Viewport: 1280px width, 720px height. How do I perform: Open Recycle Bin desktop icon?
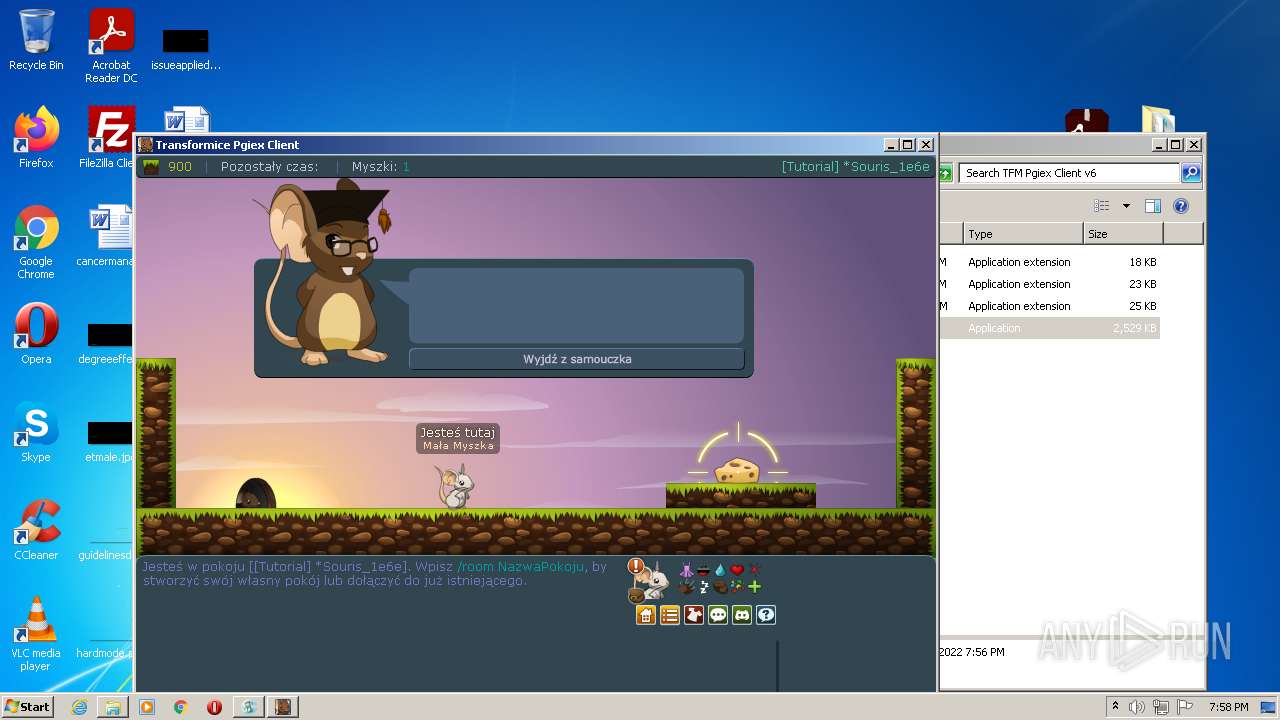point(36,41)
